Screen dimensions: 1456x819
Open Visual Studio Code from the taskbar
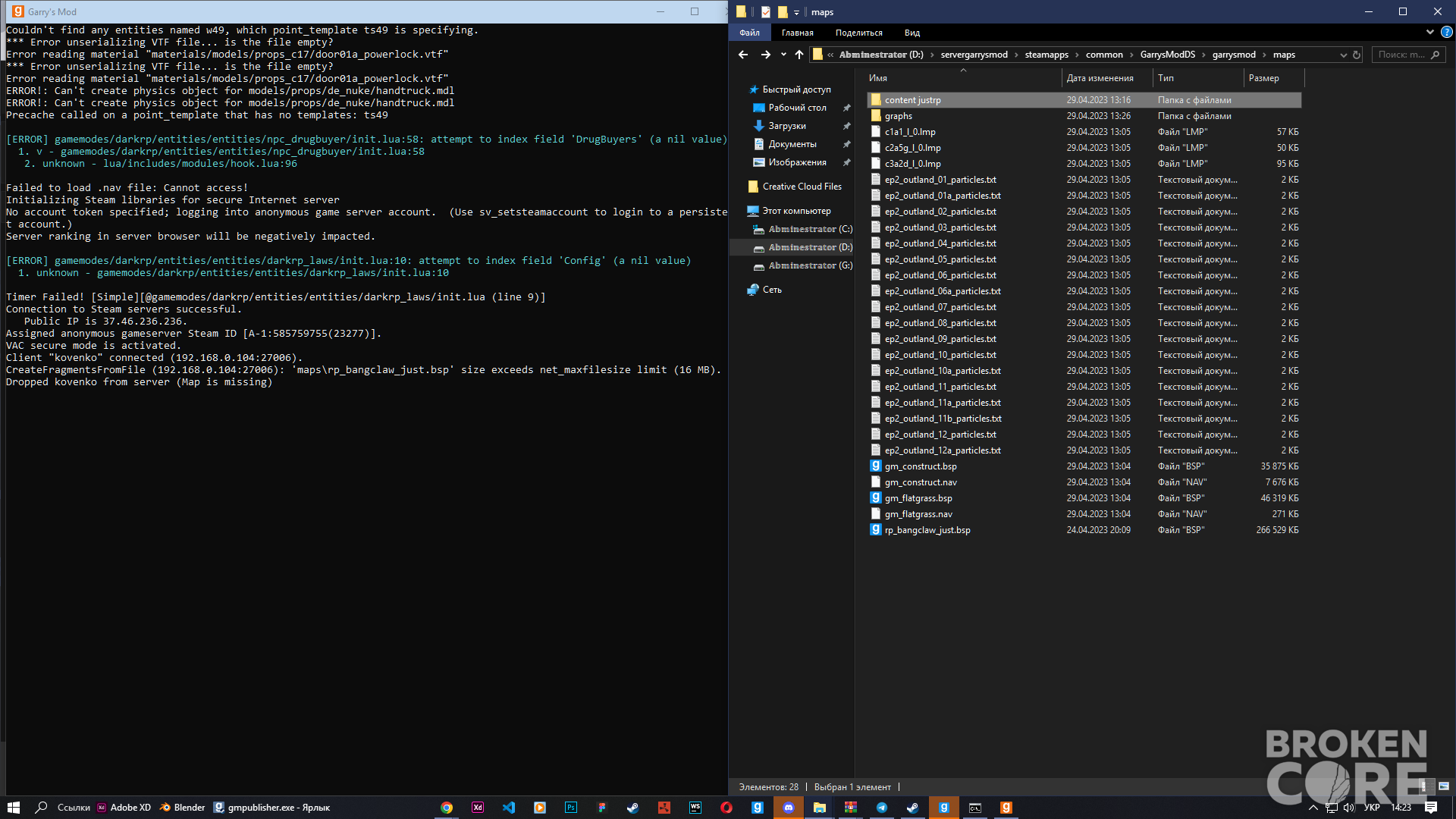tap(509, 808)
